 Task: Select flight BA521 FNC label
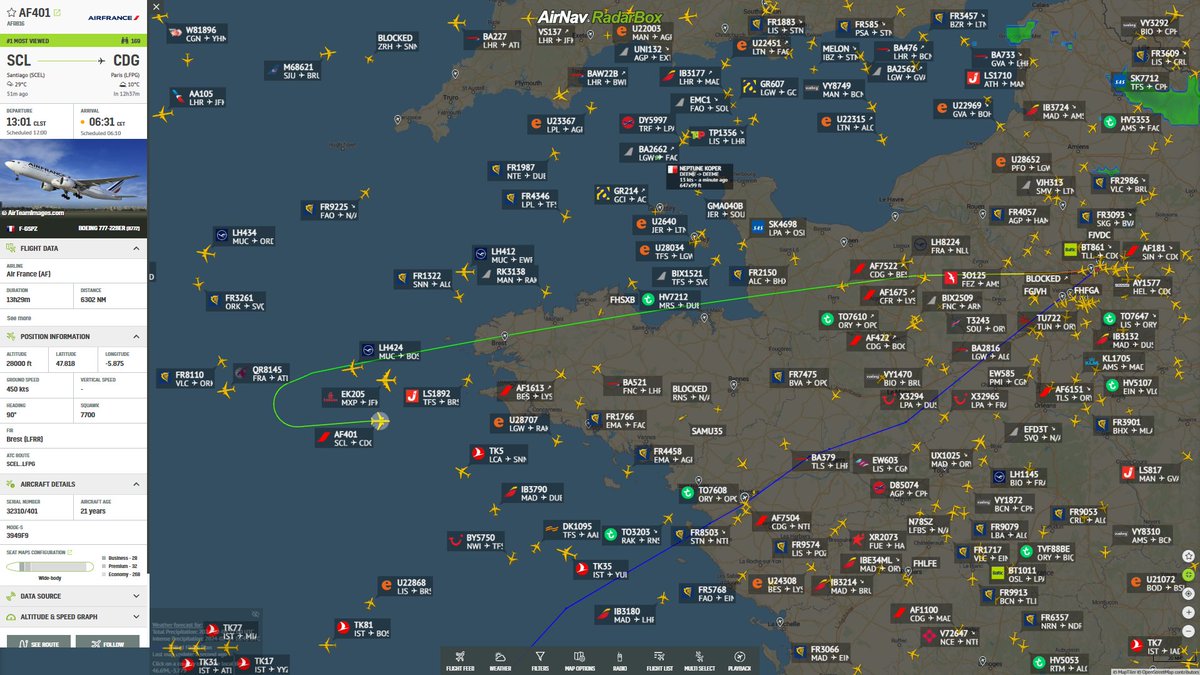[x=633, y=386]
